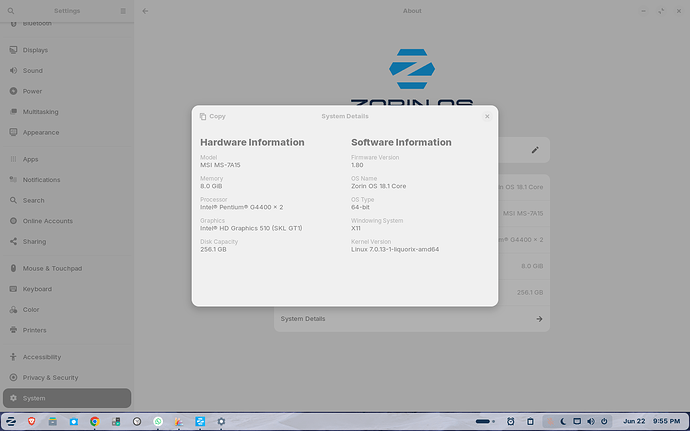
Task: Click the date and time clock
Action: (x=652, y=421)
